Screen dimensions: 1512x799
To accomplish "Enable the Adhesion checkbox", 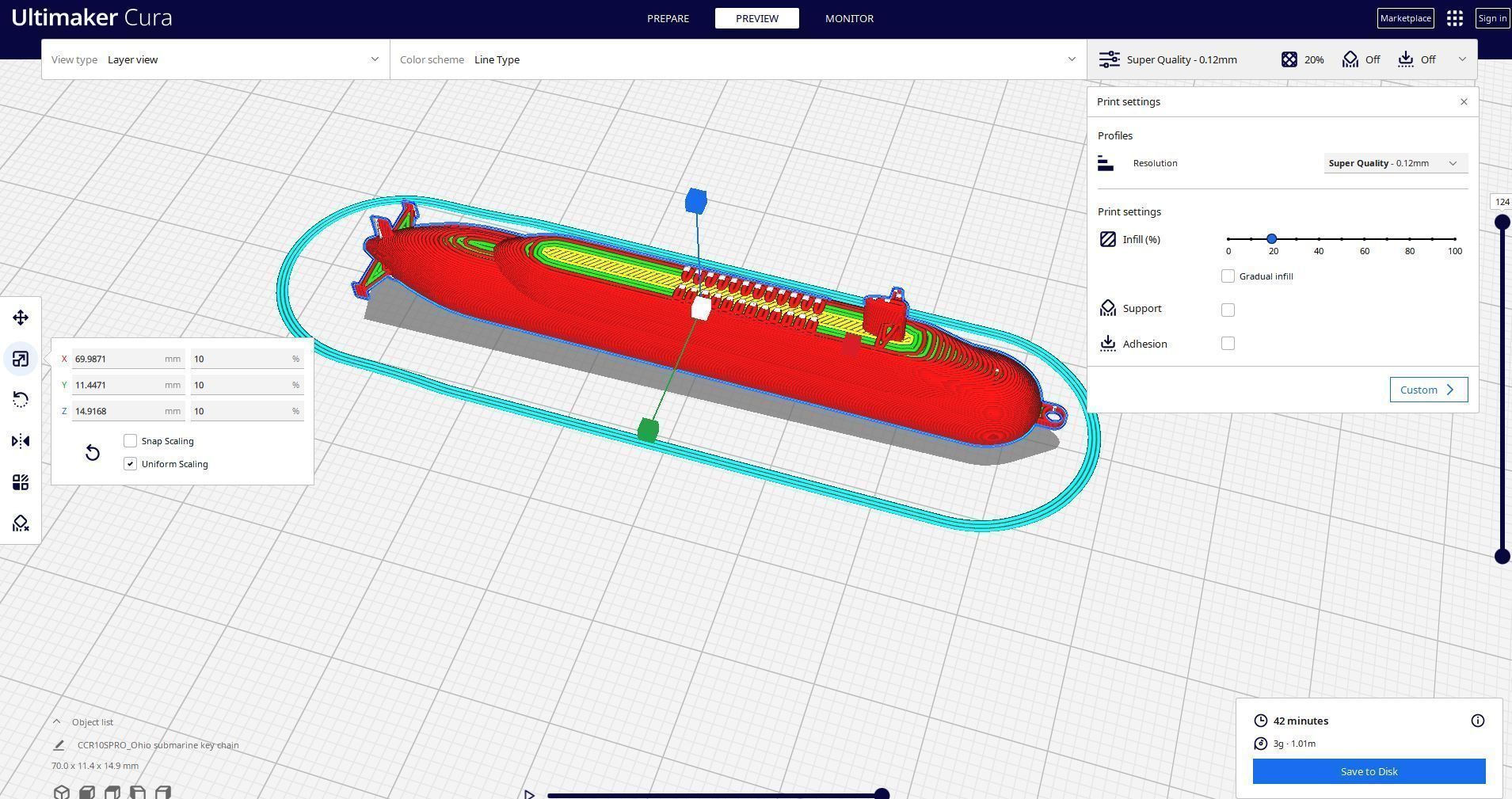I will tap(1228, 344).
